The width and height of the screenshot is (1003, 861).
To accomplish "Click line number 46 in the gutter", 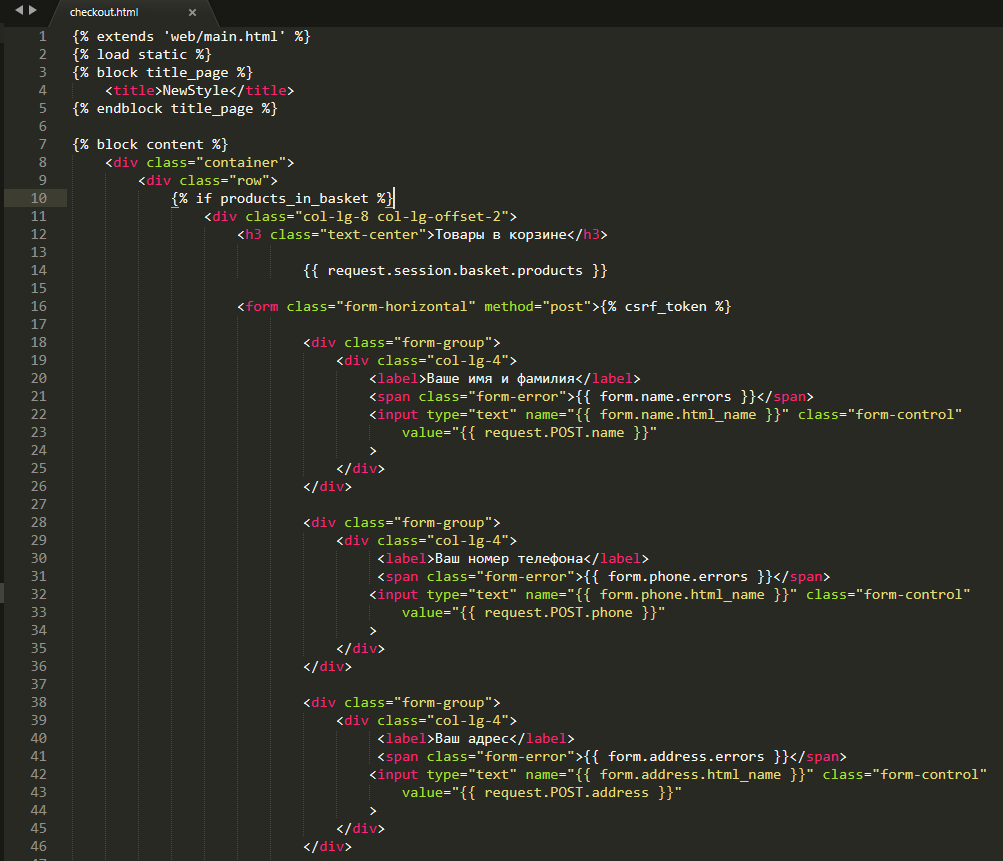I will point(39,847).
